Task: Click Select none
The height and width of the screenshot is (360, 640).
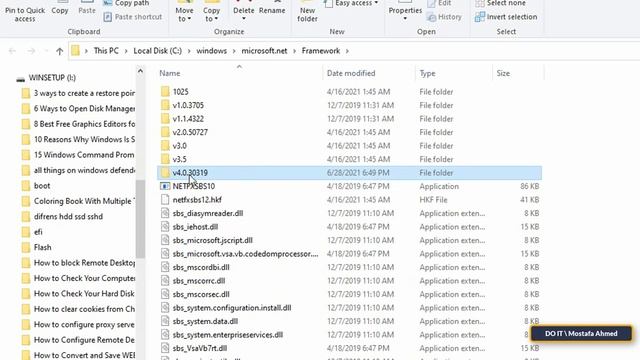Action: coord(506,3)
